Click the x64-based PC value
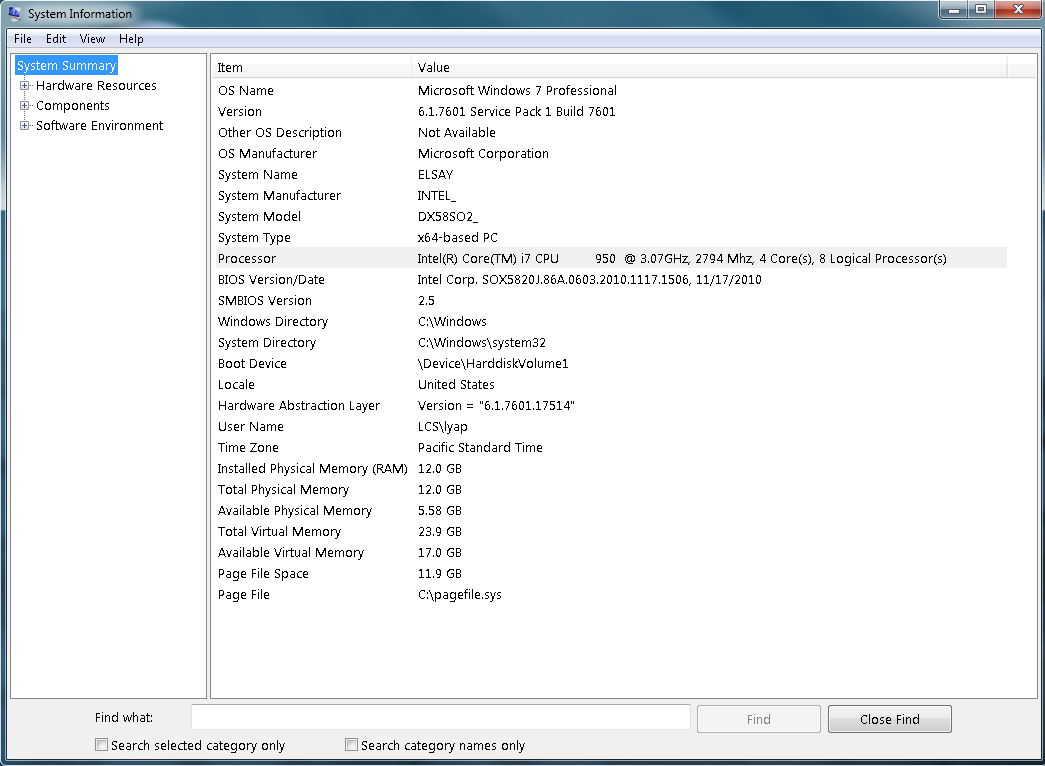Image resolution: width=1045 pixels, height=766 pixels. [457, 237]
